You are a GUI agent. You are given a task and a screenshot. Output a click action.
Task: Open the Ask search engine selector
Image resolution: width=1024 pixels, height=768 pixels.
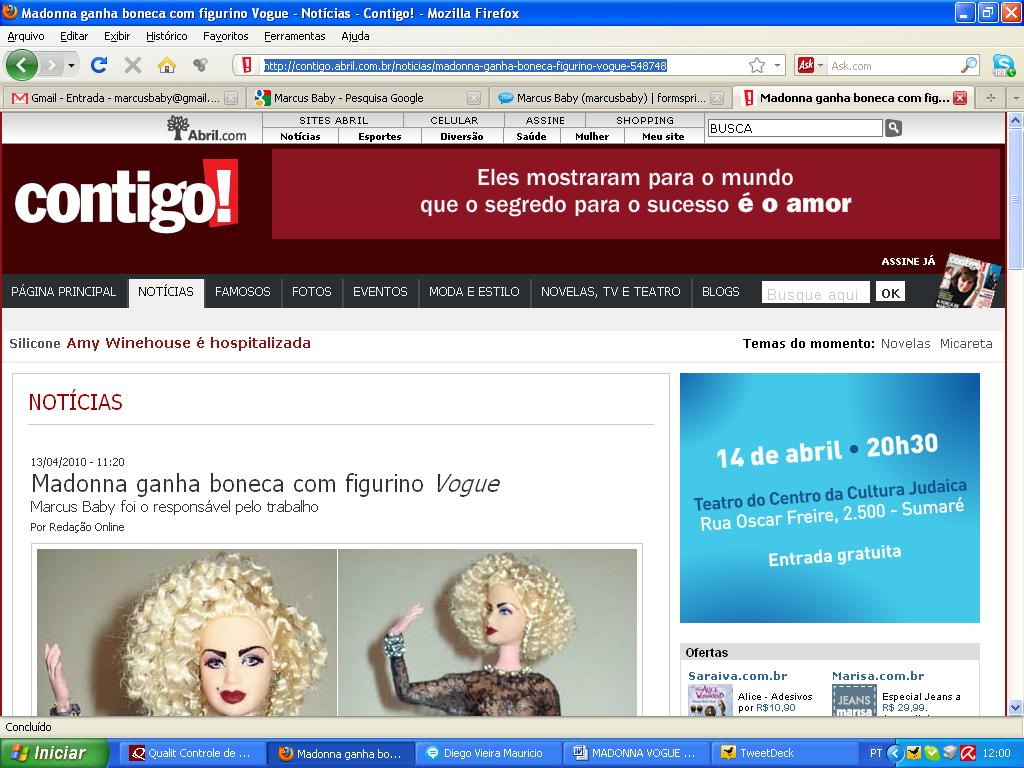click(810, 65)
